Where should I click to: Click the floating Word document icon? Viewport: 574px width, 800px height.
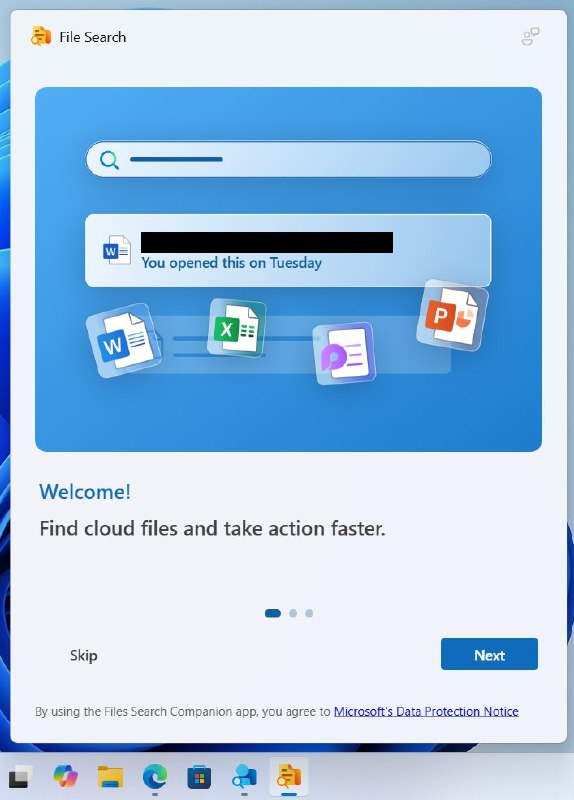tap(124, 340)
